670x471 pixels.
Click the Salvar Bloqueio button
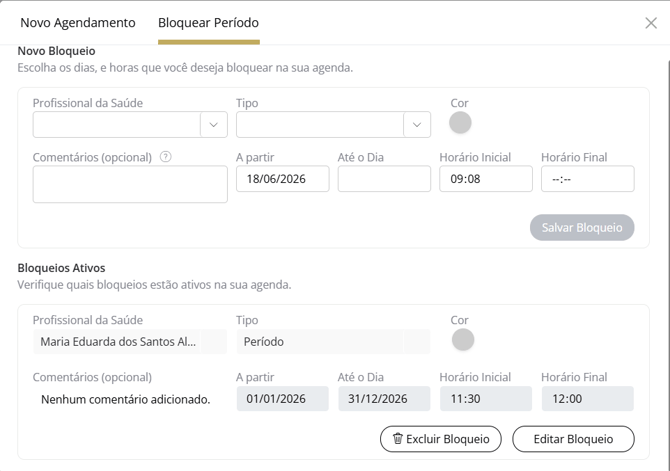[582, 227]
